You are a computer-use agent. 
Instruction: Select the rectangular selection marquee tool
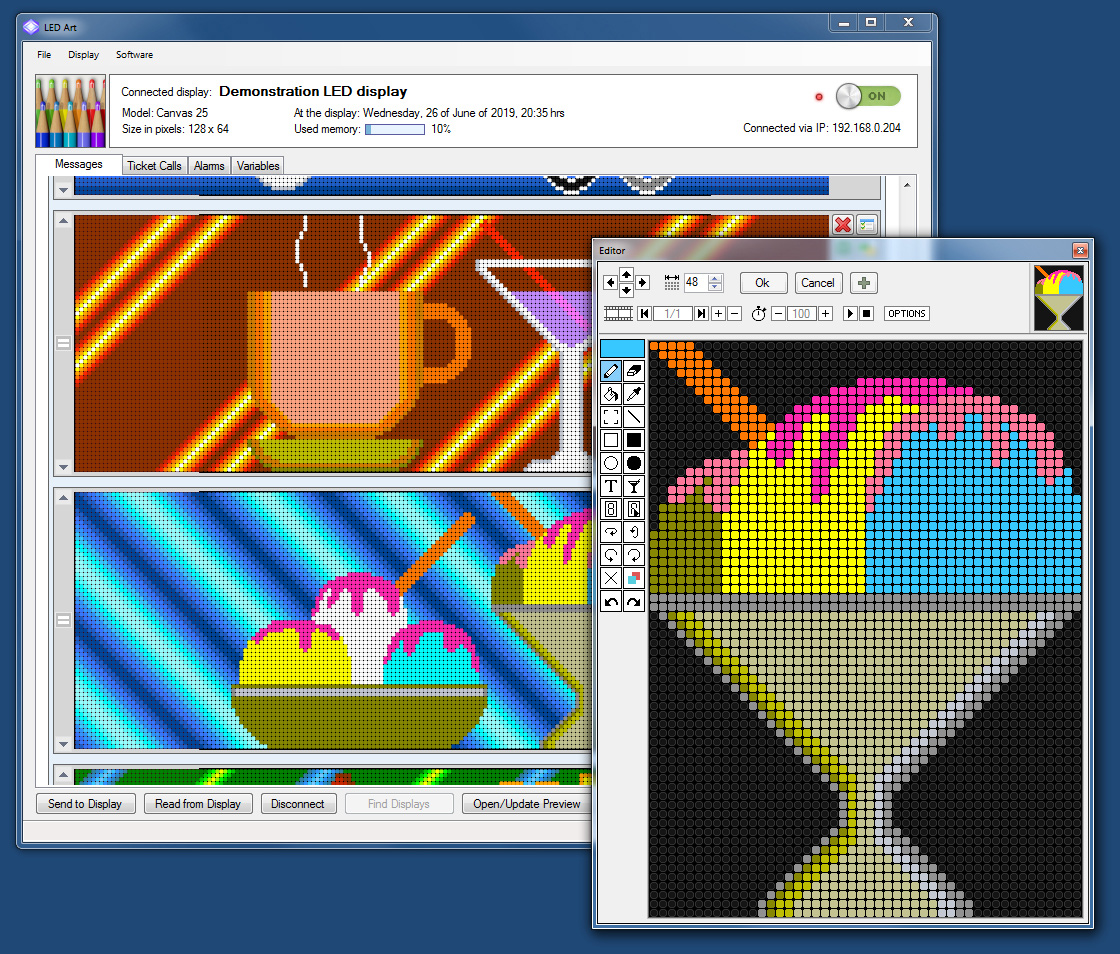(611, 417)
